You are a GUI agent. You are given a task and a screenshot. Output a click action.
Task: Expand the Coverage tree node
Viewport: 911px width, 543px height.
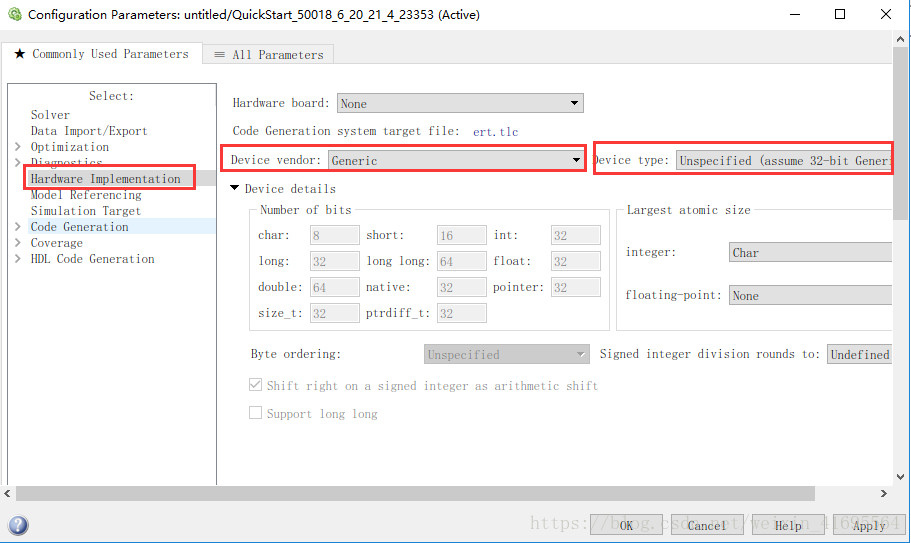point(17,243)
